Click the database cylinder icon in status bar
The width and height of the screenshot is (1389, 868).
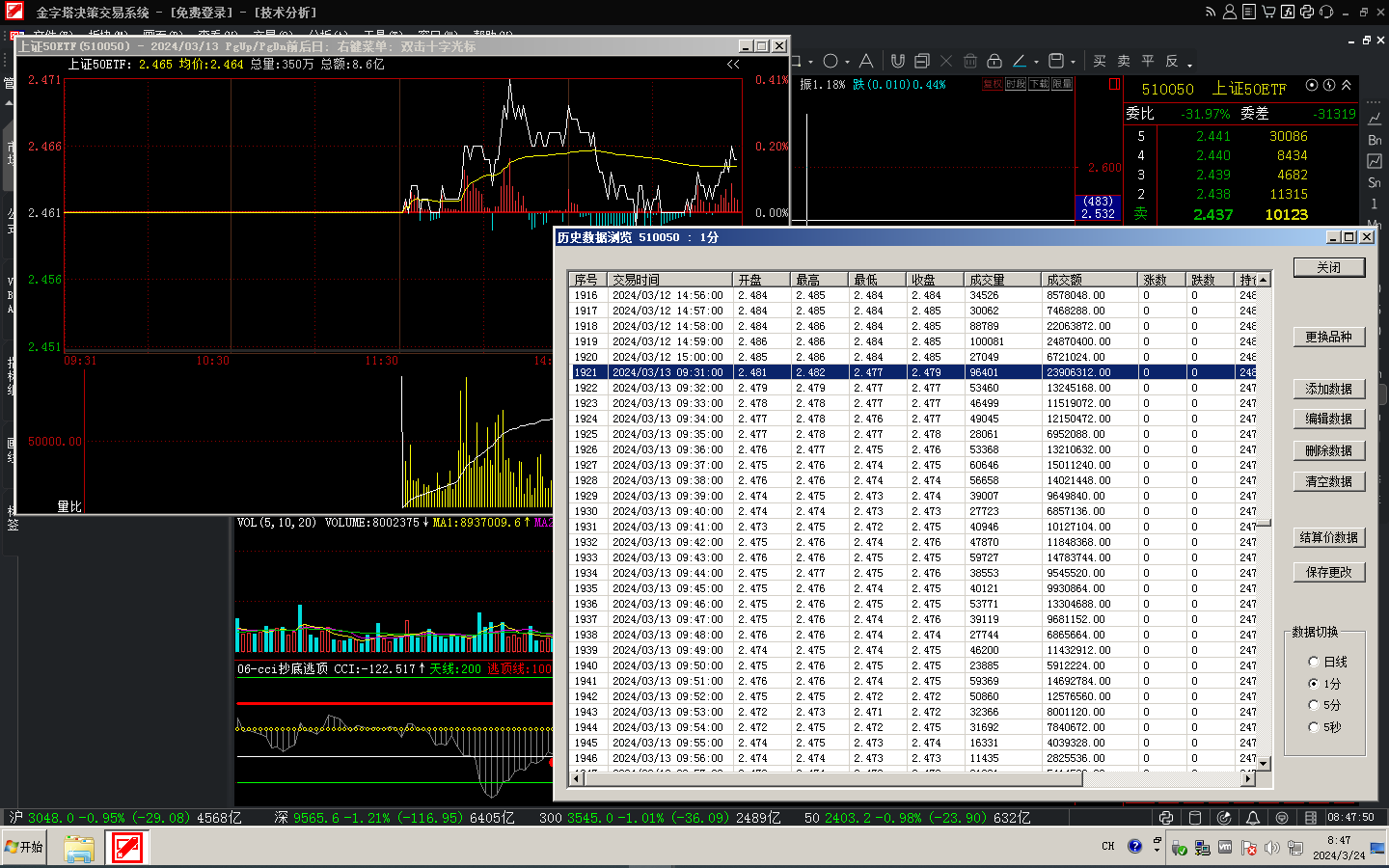tap(1195, 818)
